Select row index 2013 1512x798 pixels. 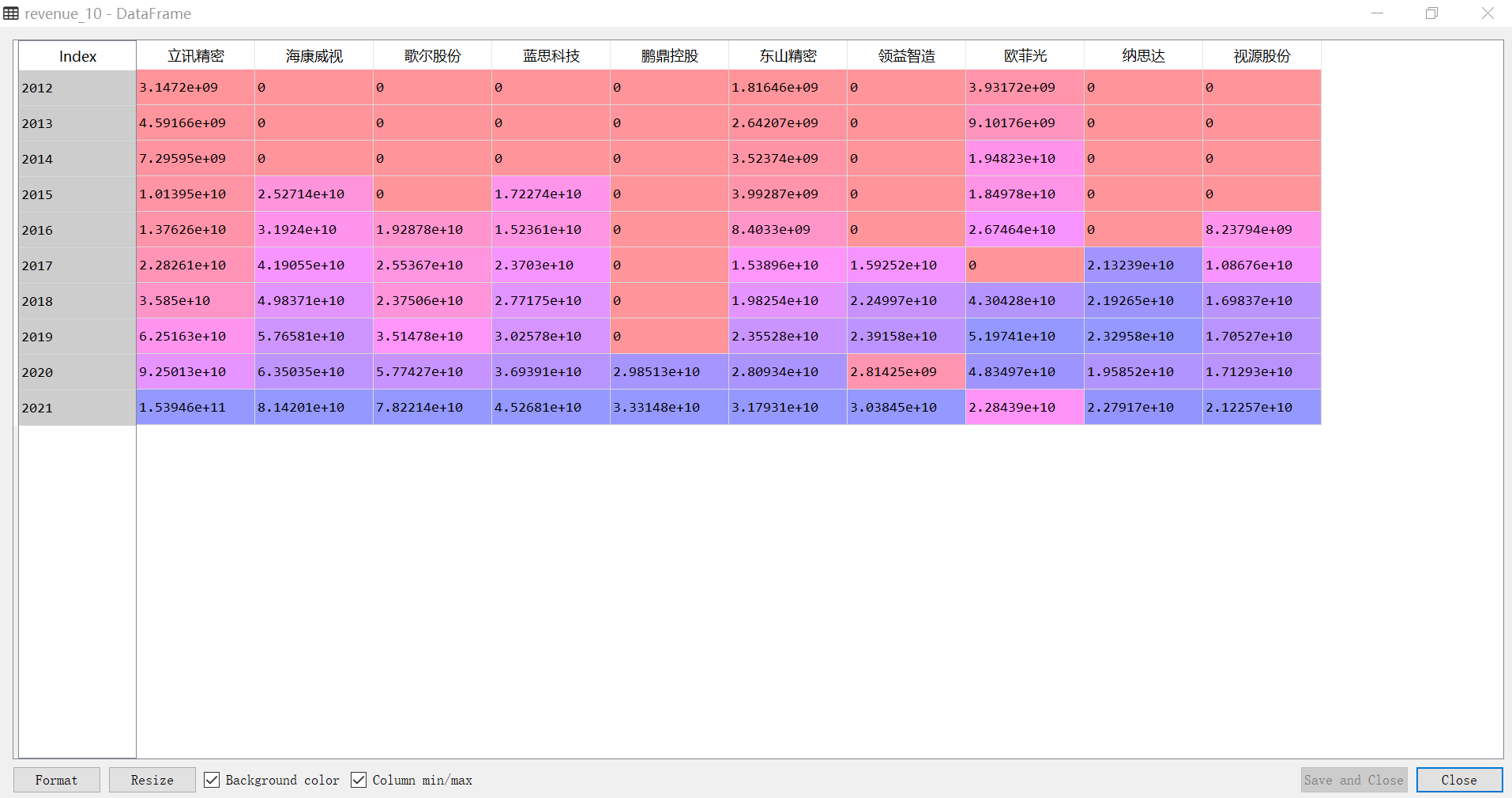point(77,123)
